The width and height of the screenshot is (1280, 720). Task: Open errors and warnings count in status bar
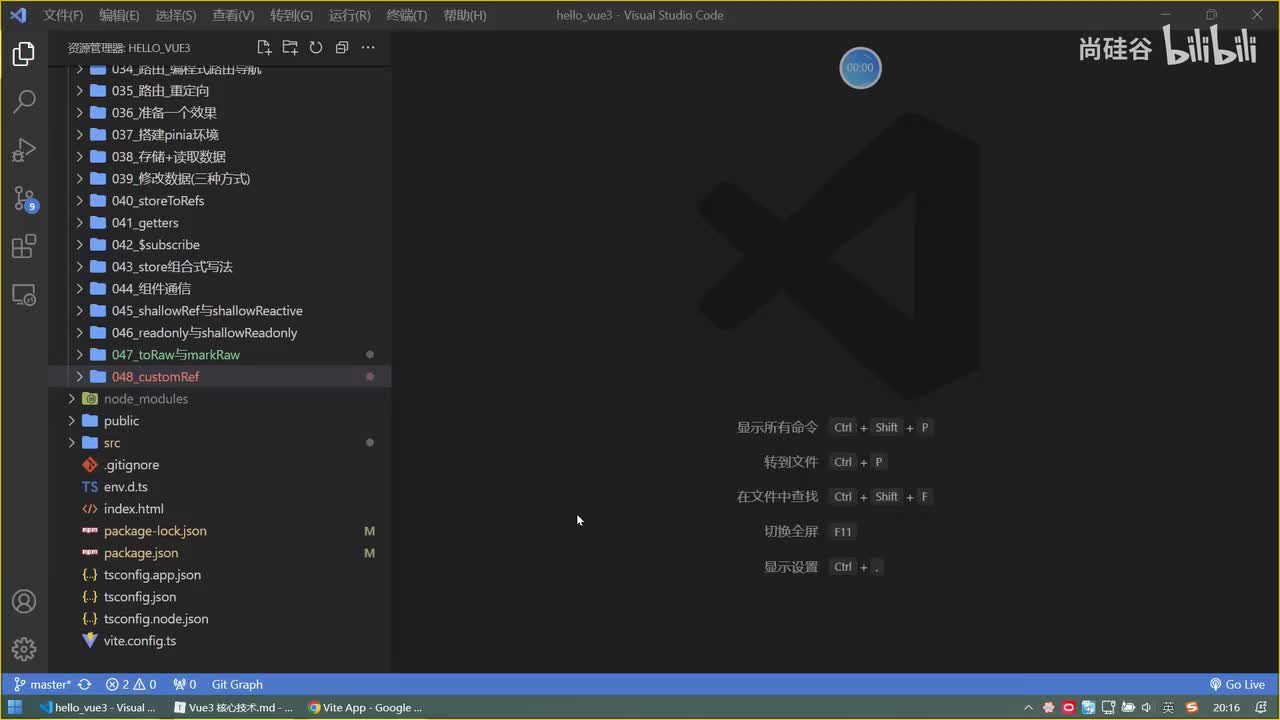coord(131,684)
